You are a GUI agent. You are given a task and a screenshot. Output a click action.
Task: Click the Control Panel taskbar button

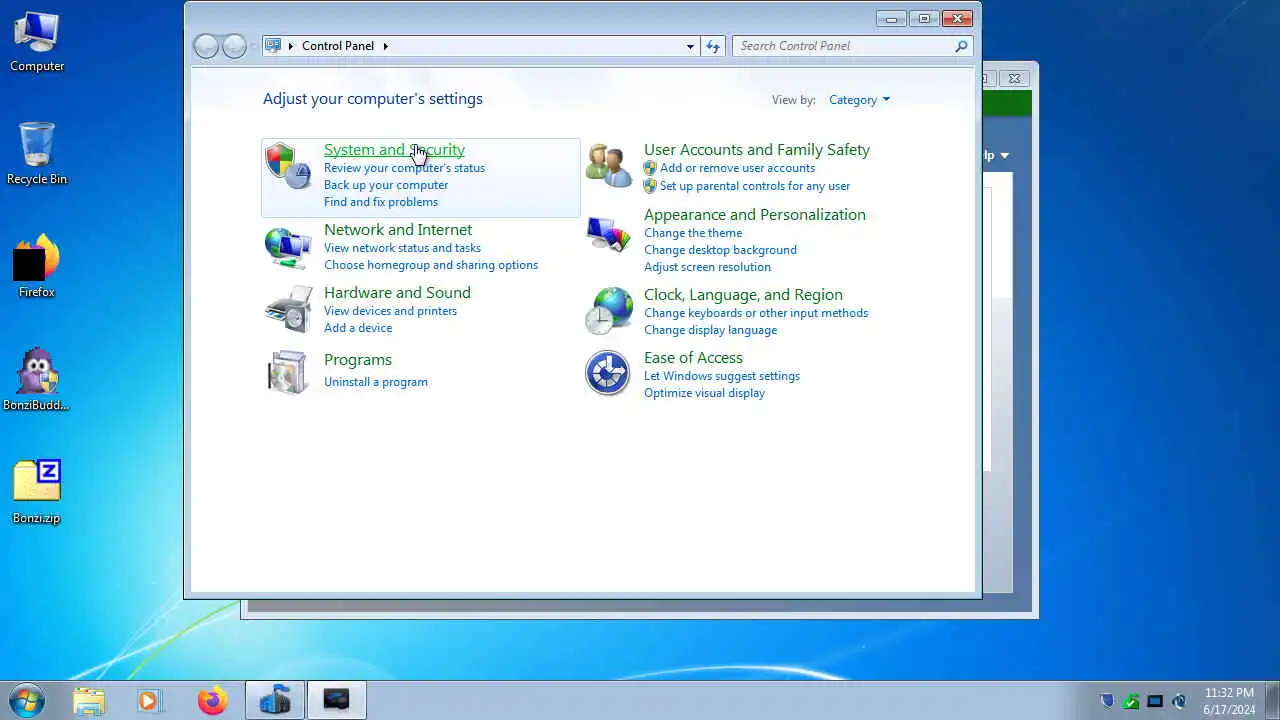[275, 701]
